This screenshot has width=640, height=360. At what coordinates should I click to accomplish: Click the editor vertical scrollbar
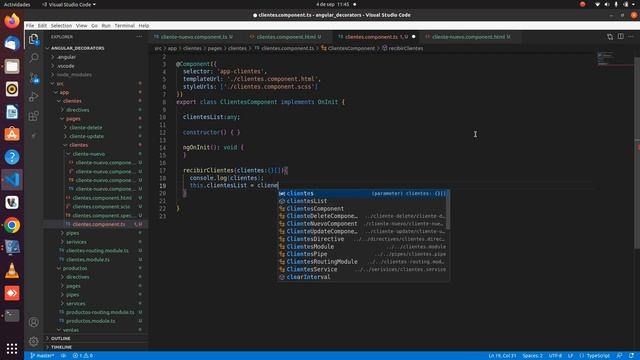(x=637, y=152)
